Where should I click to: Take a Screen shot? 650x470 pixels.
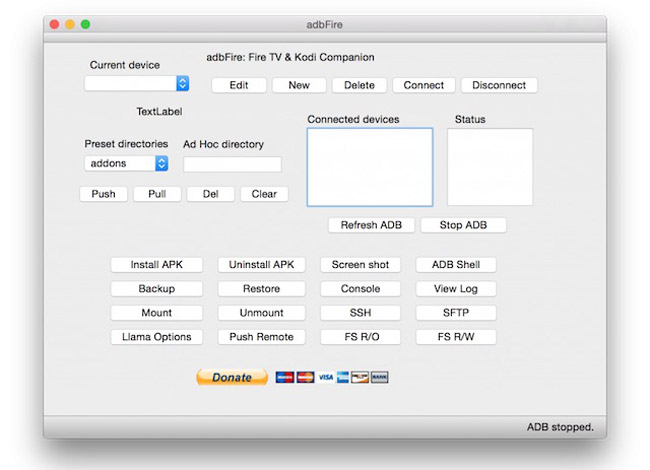pyautogui.click(x=360, y=265)
